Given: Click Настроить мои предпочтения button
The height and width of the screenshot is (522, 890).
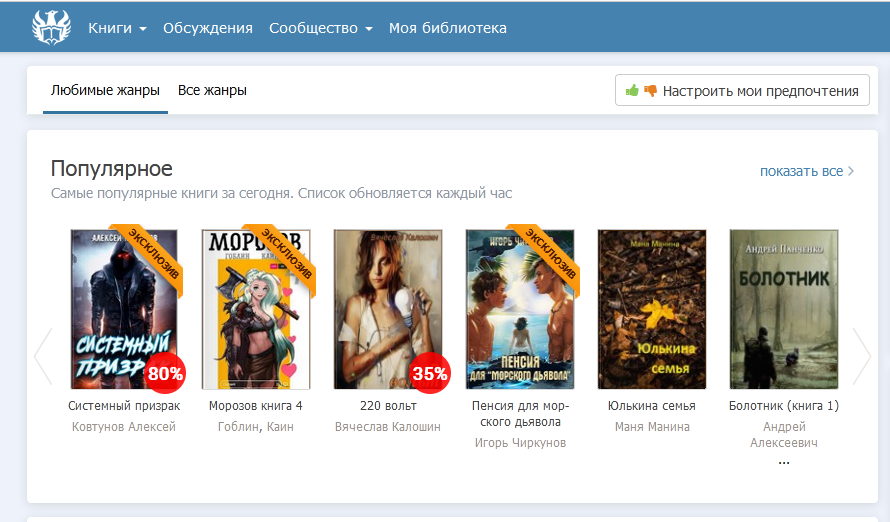Looking at the screenshot, I should coord(742,90).
